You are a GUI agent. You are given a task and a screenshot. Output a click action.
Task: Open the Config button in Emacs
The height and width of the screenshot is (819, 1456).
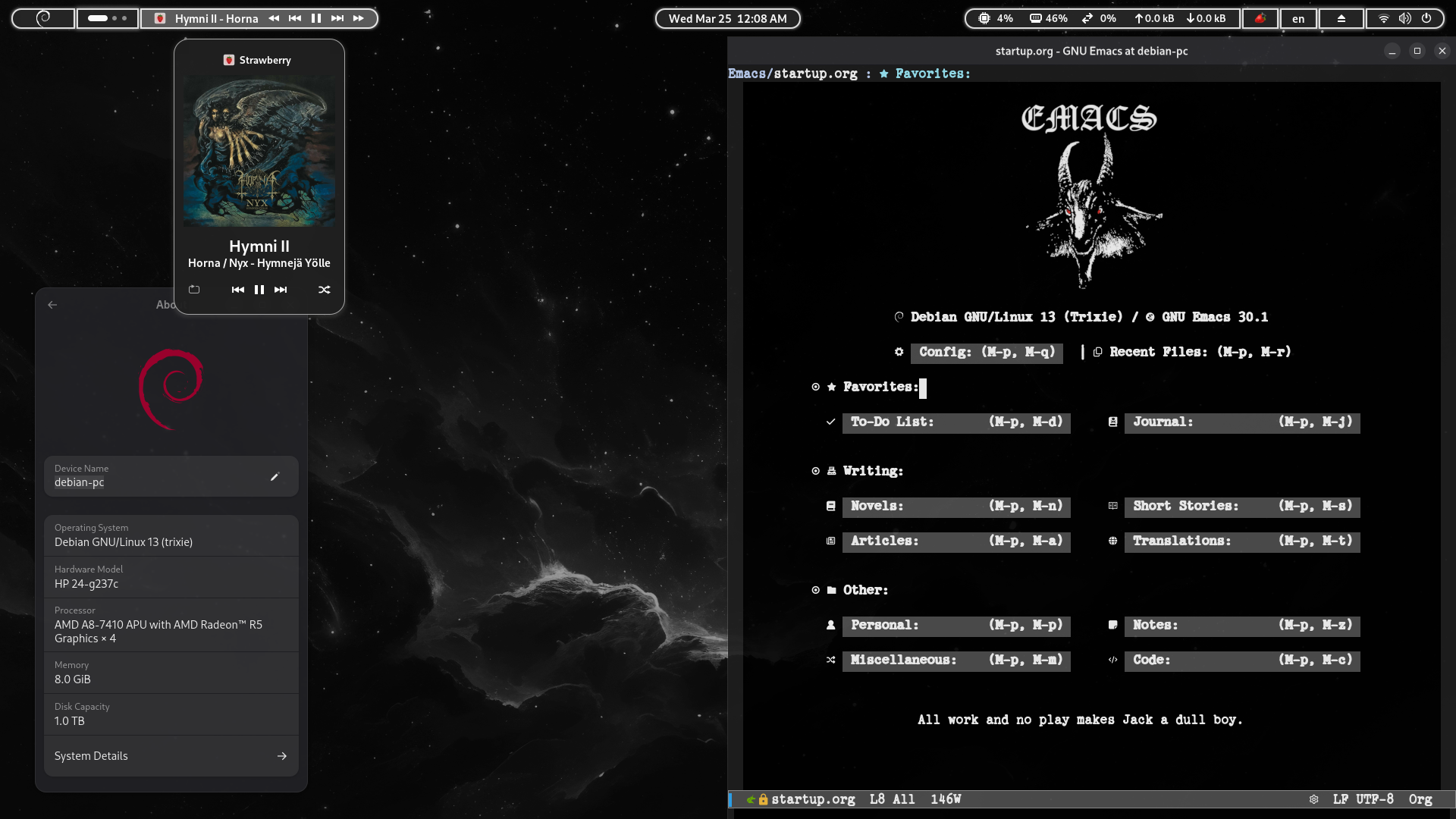[986, 353]
